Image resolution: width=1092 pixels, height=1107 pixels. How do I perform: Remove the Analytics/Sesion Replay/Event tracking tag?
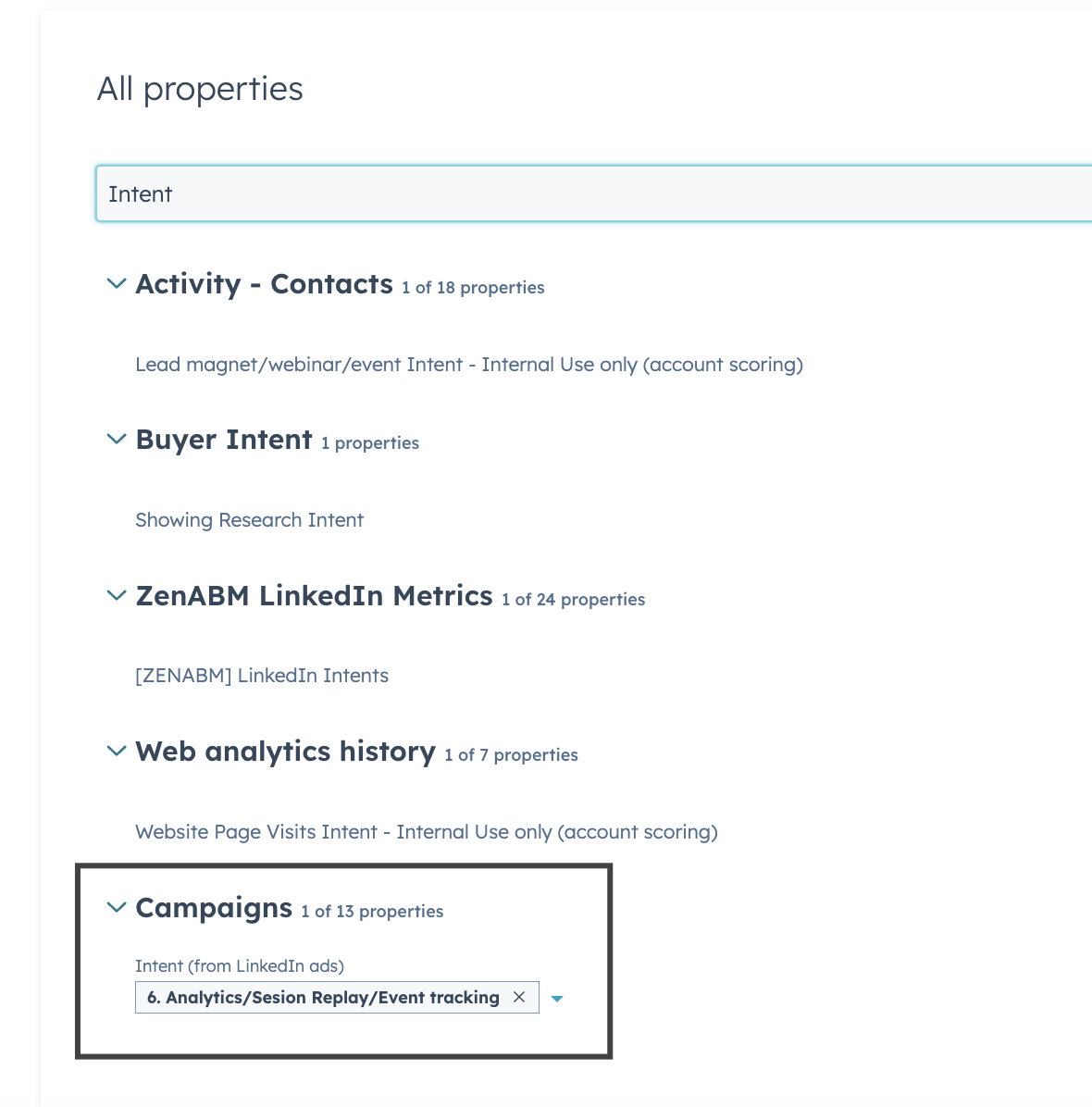(x=520, y=998)
